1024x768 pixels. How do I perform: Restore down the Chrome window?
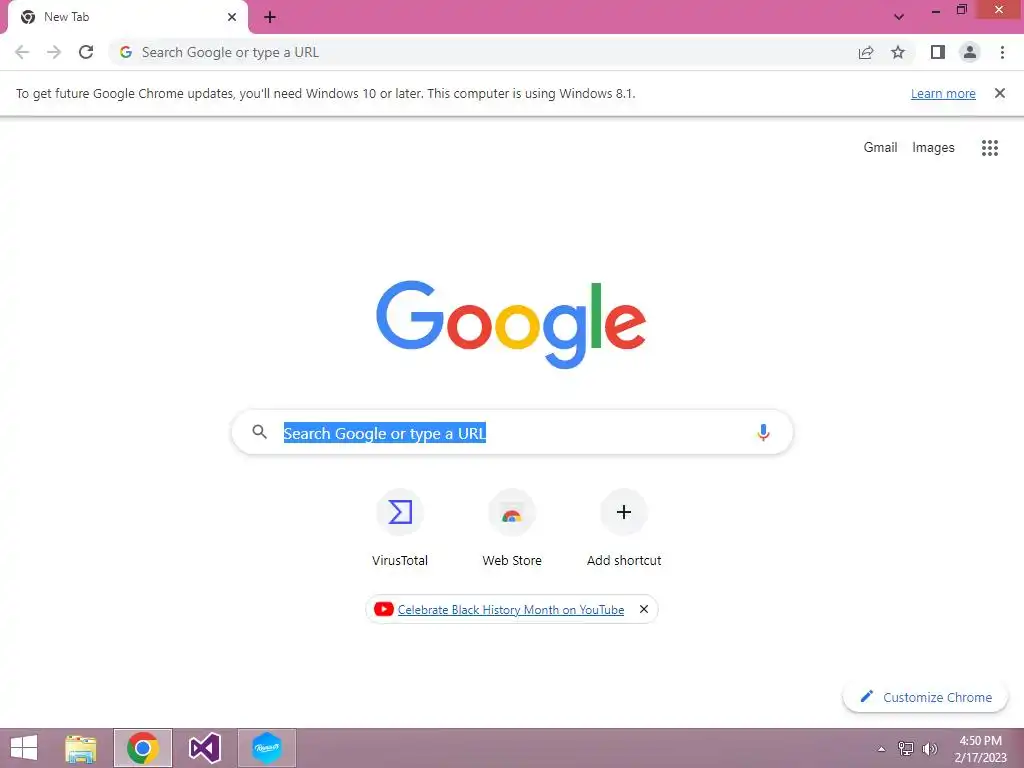[961, 10]
